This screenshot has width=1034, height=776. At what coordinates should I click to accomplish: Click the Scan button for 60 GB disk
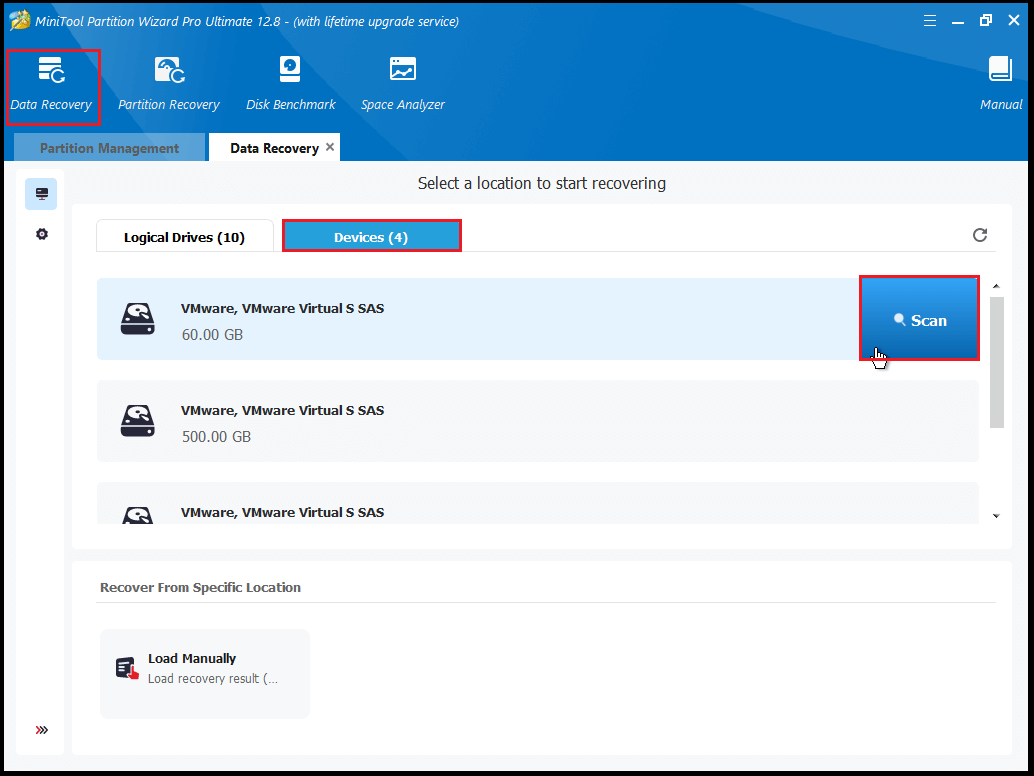point(920,320)
